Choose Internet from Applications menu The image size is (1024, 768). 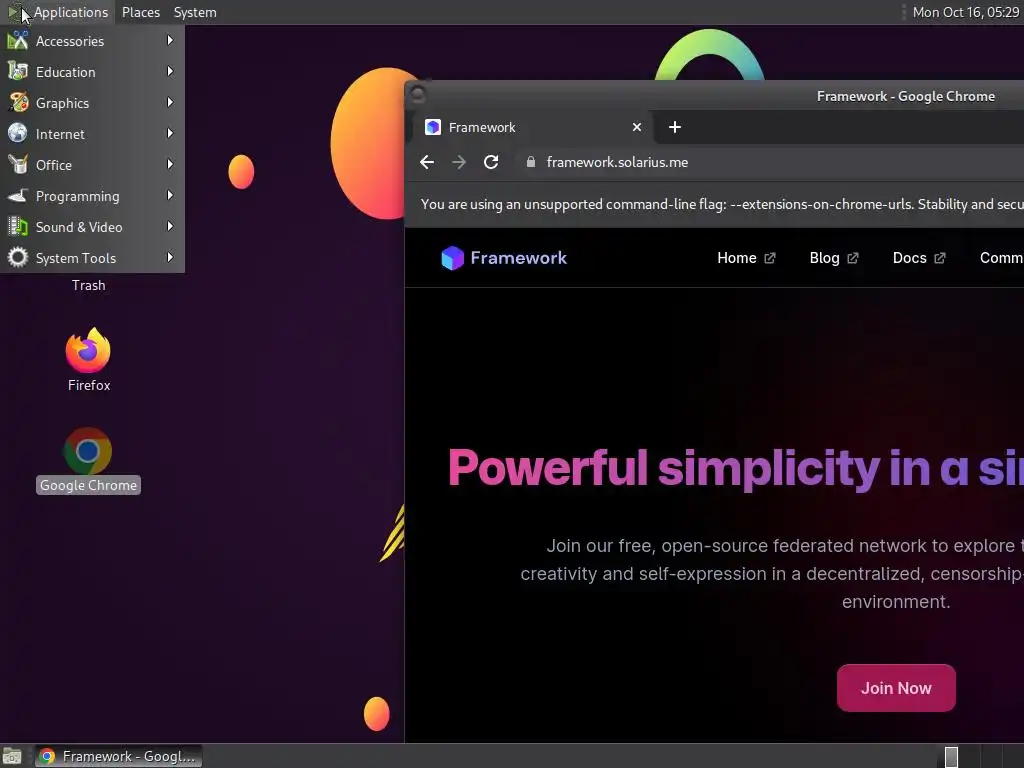(92, 133)
